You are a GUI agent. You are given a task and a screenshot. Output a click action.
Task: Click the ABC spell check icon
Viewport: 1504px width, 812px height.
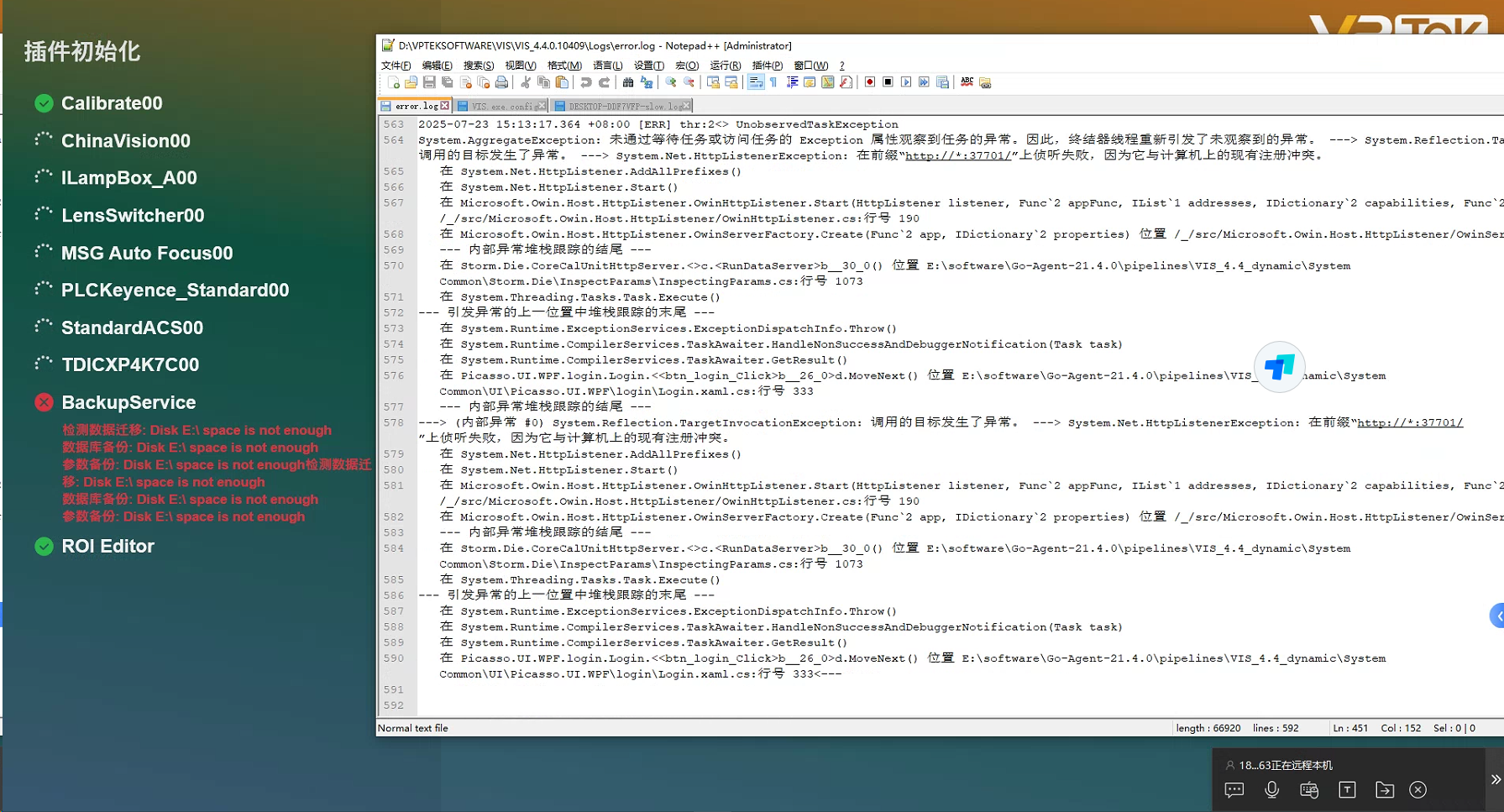(967, 82)
